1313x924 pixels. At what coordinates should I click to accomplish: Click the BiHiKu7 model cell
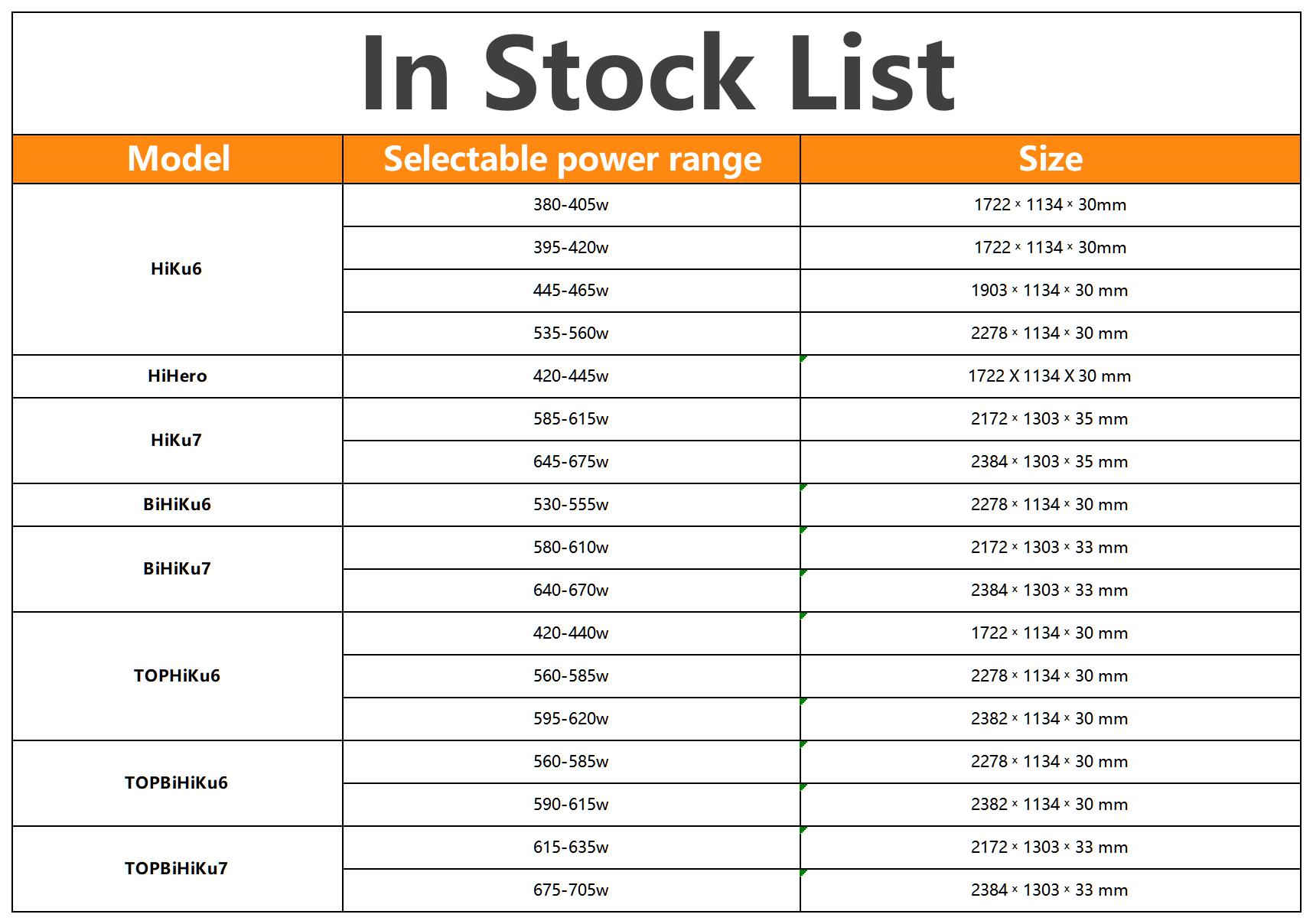[177, 568]
